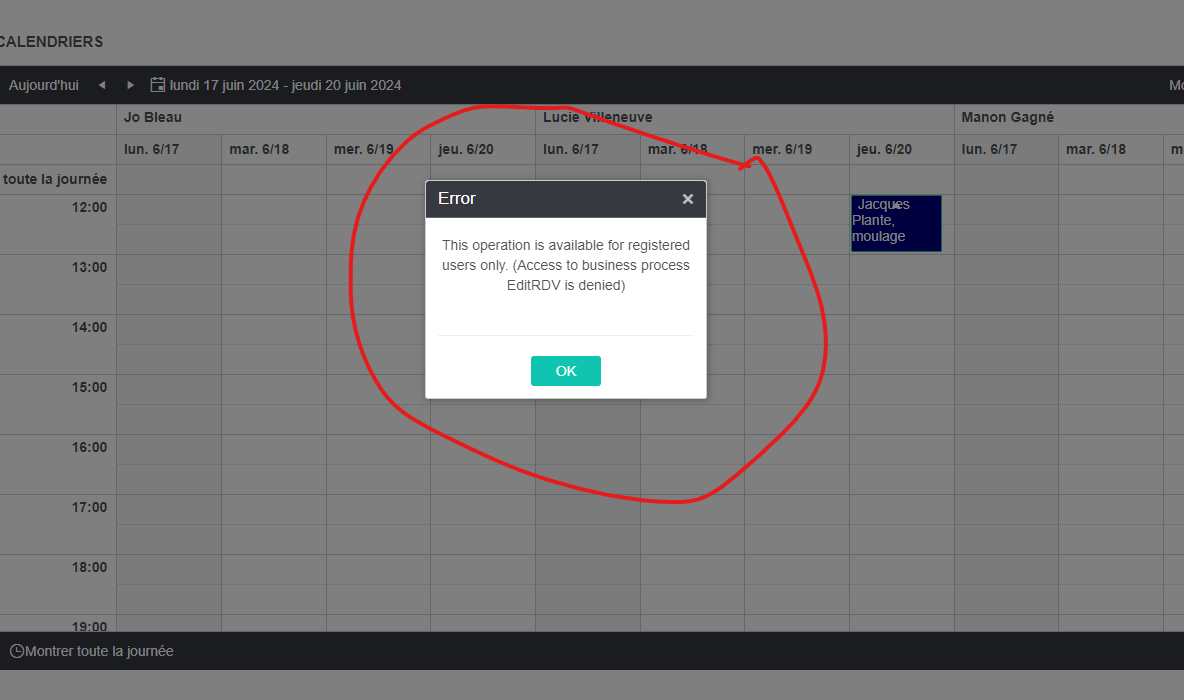Select the 15:00 slot under Manon Gagné Monday
This screenshot has width=1184, height=700.
1007,390
